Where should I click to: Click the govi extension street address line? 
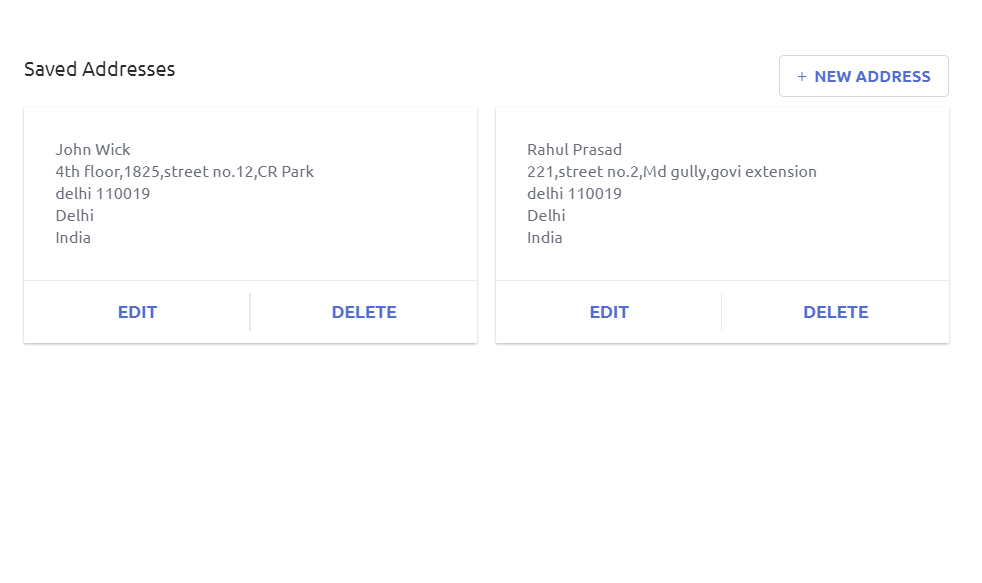(x=671, y=172)
